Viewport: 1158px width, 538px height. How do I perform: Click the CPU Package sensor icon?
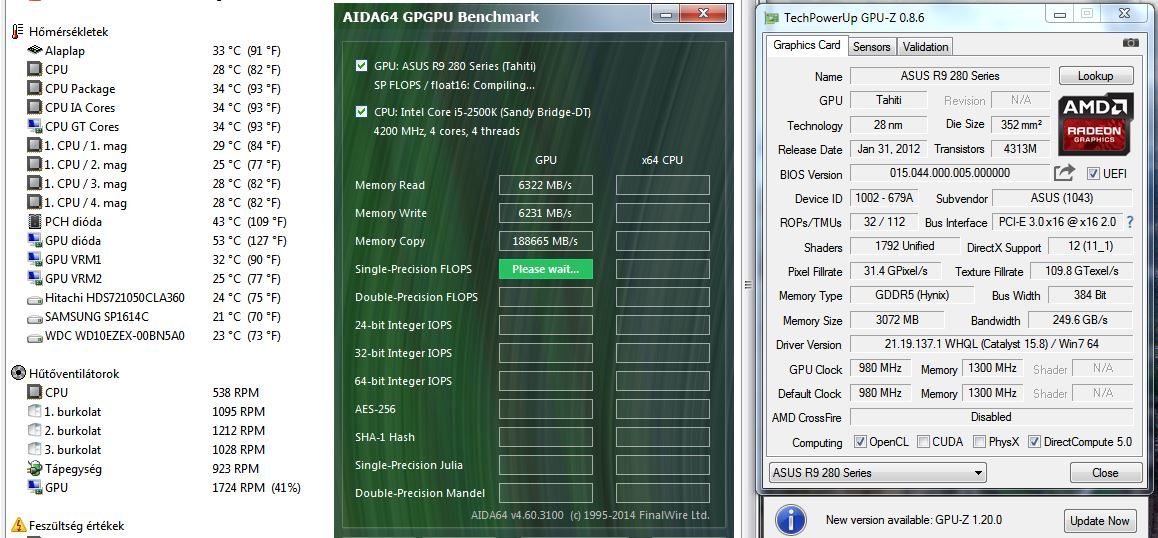tap(35, 89)
